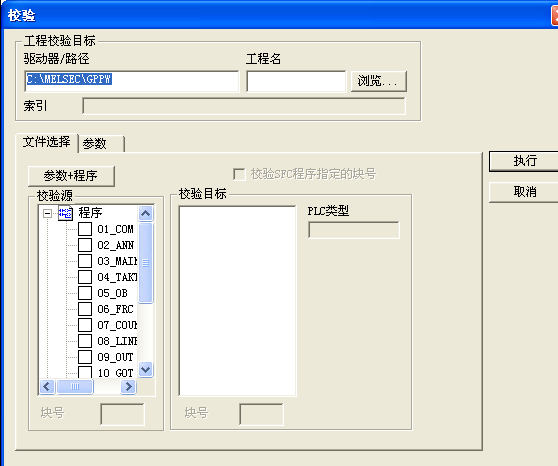Click the vertical scrollbar thumb in 校验源
The image size is (558, 466).
point(146,263)
